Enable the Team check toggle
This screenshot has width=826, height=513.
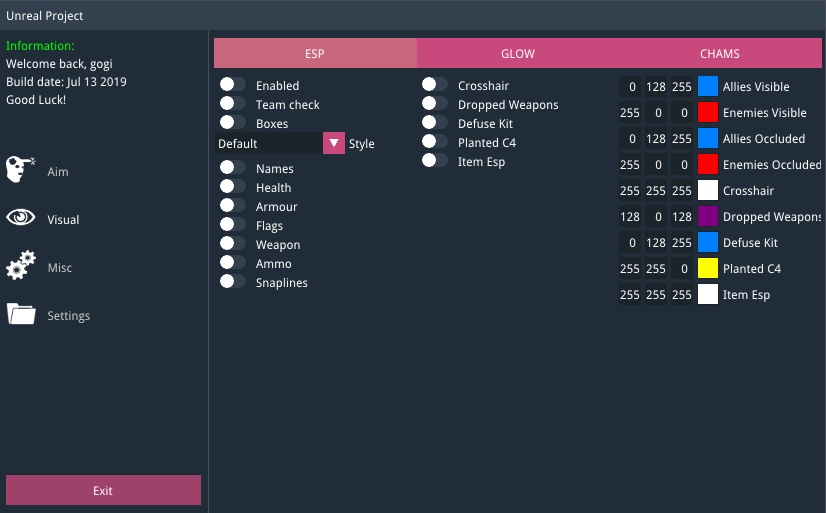point(233,105)
